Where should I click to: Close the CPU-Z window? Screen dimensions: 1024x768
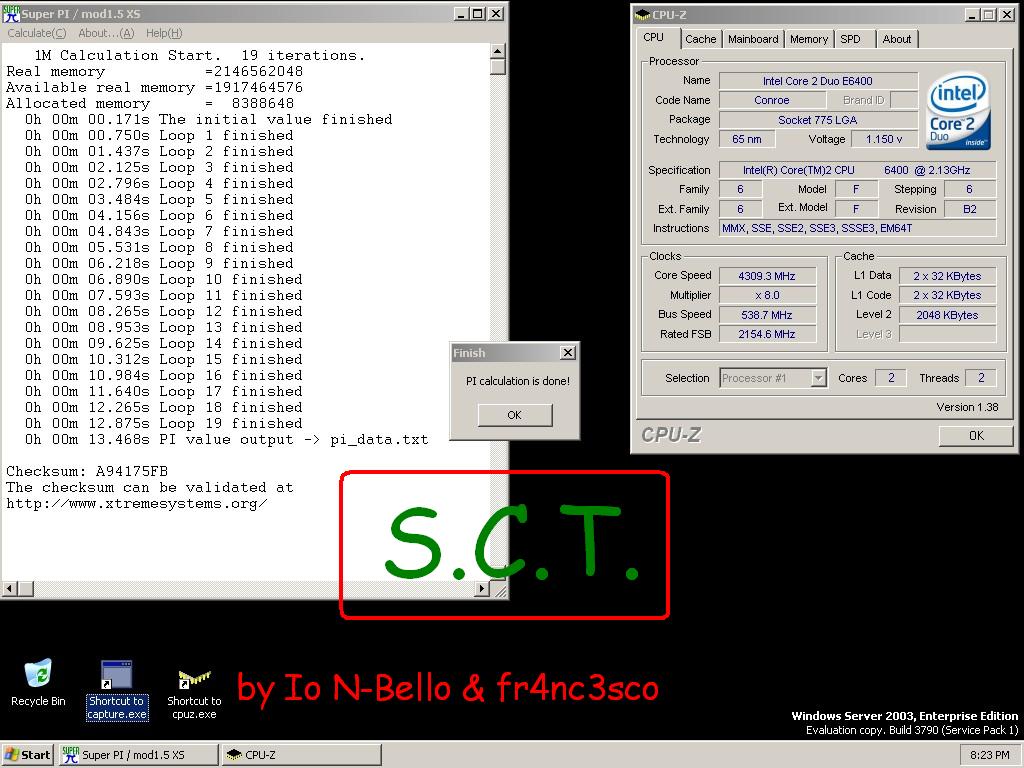(1007, 14)
